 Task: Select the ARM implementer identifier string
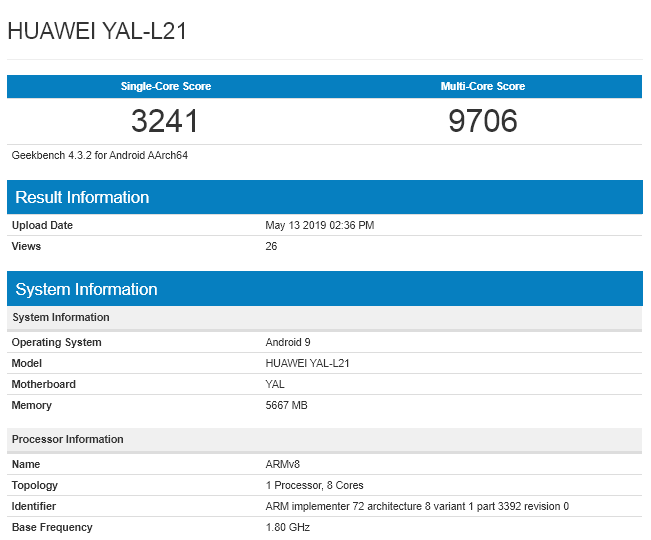click(x=417, y=507)
